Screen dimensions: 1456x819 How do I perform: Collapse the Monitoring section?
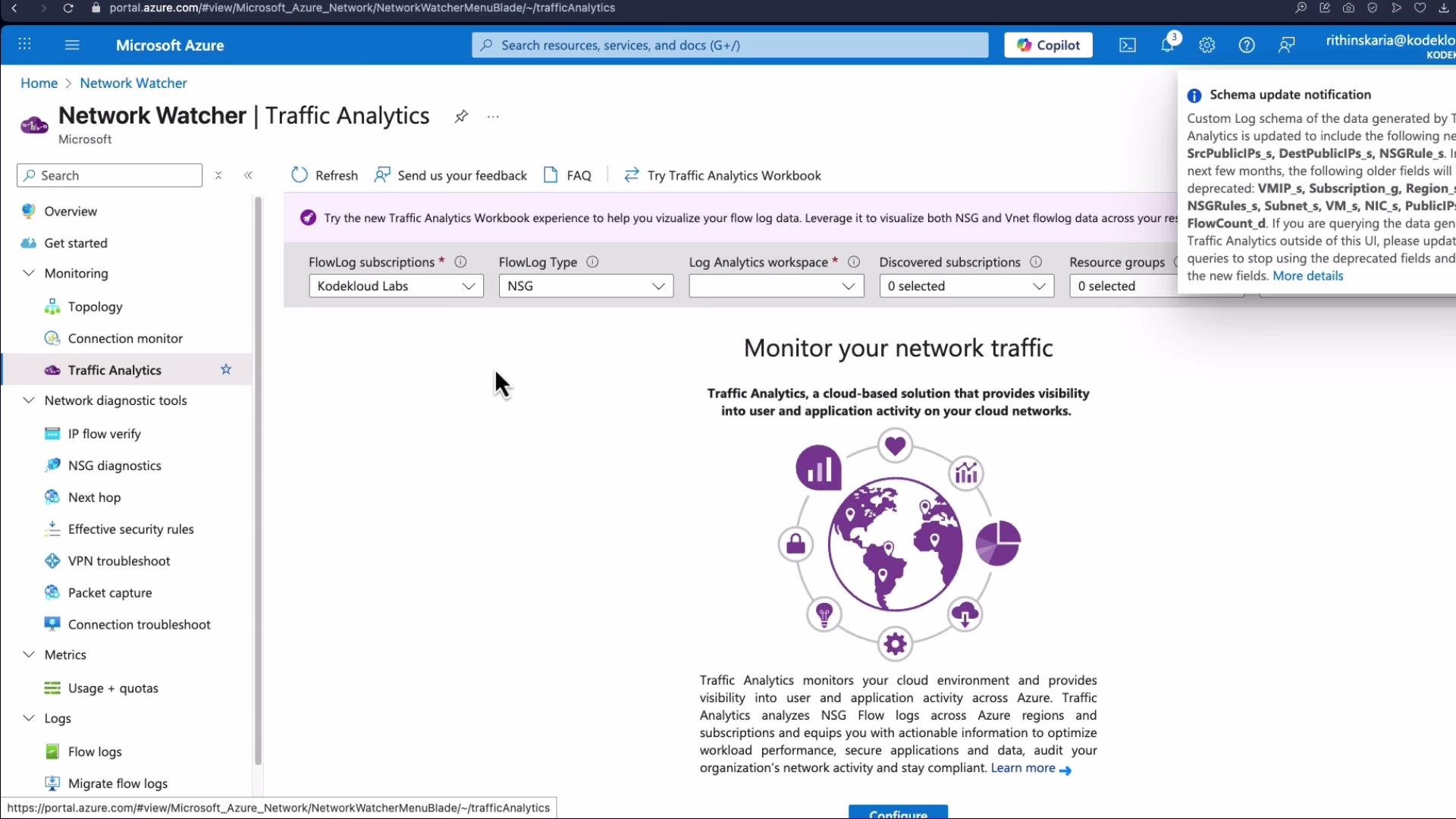(x=29, y=273)
